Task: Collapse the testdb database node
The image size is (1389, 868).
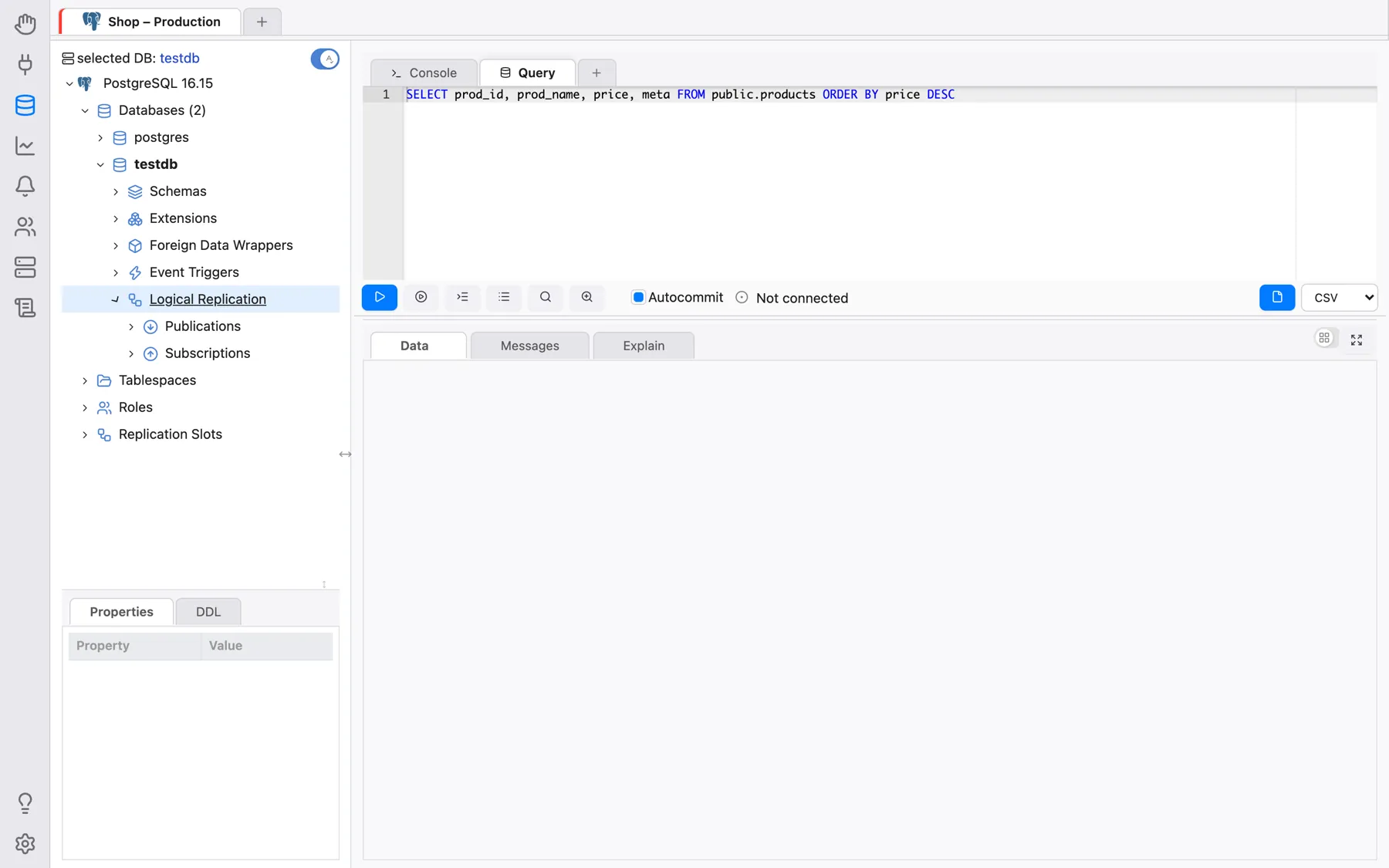Action: click(100, 164)
